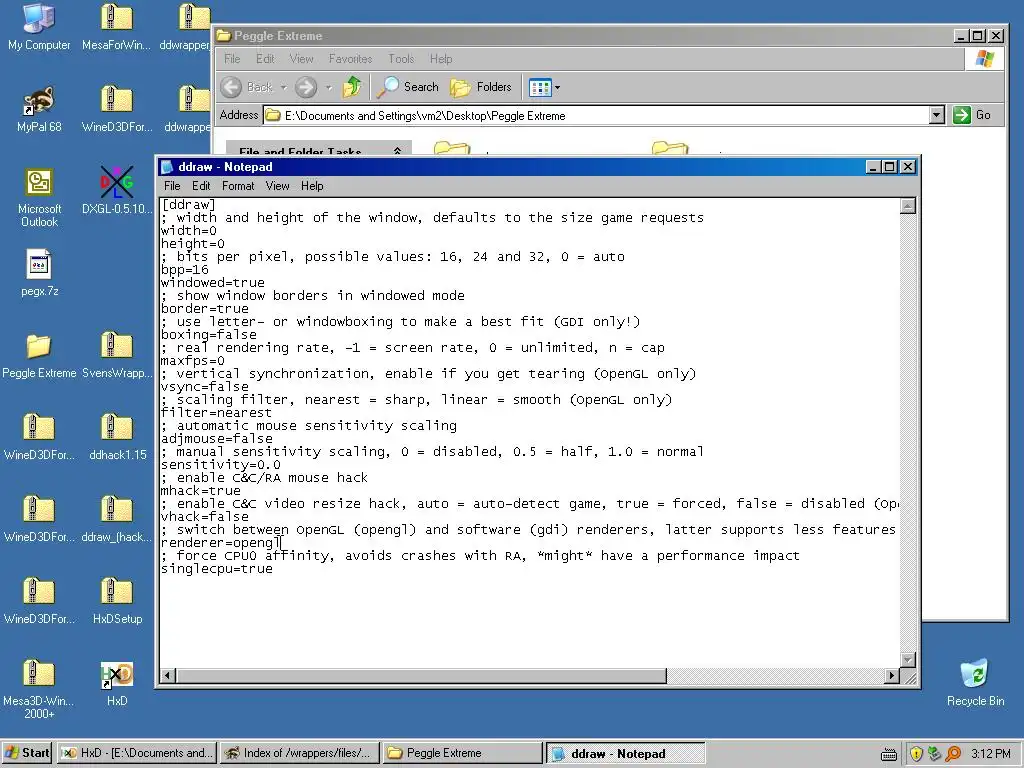The height and width of the screenshot is (768, 1024).
Task: Launch HxD hex editor shortcut
Action: 117,682
